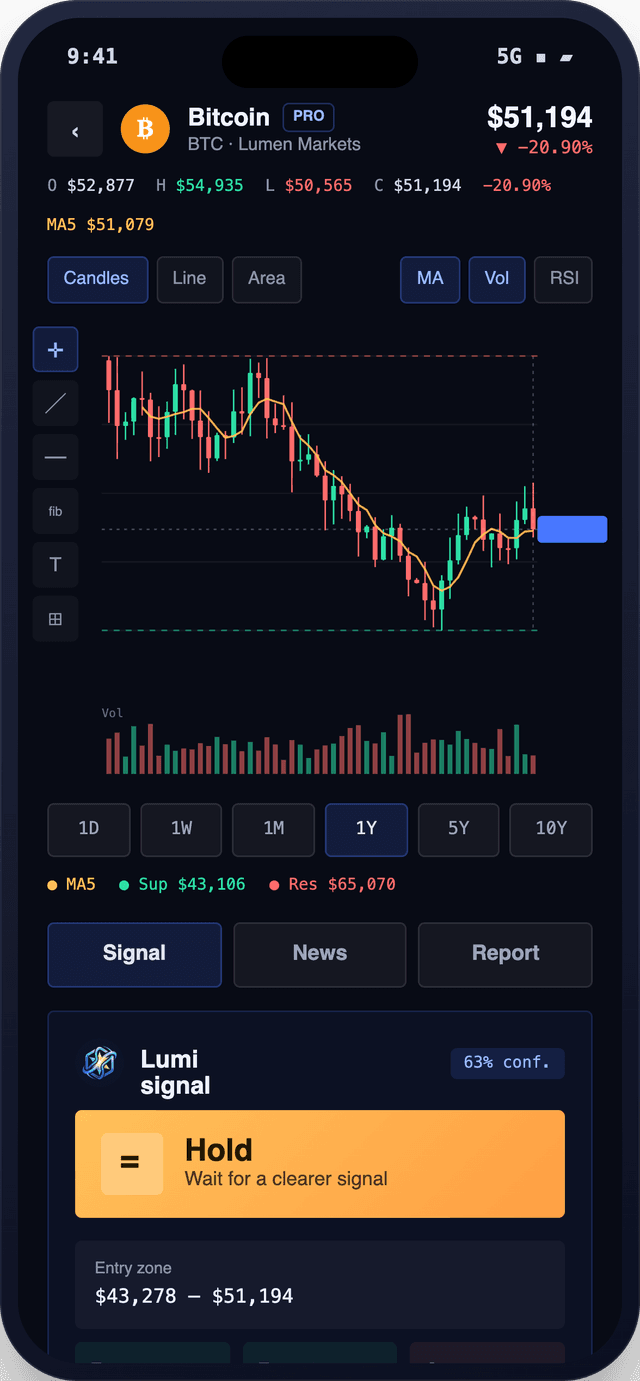Switch chart type to Line
The width and height of the screenshot is (640, 1381).
click(189, 279)
